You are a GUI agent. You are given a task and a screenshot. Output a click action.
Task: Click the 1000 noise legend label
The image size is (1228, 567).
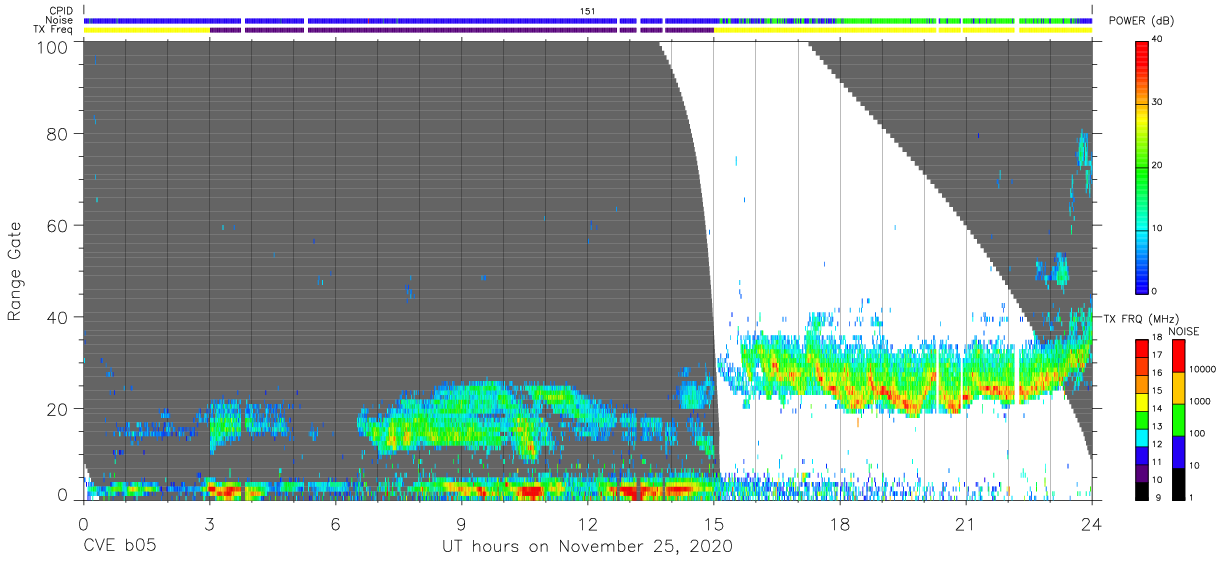pyautogui.click(x=1200, y=401)
